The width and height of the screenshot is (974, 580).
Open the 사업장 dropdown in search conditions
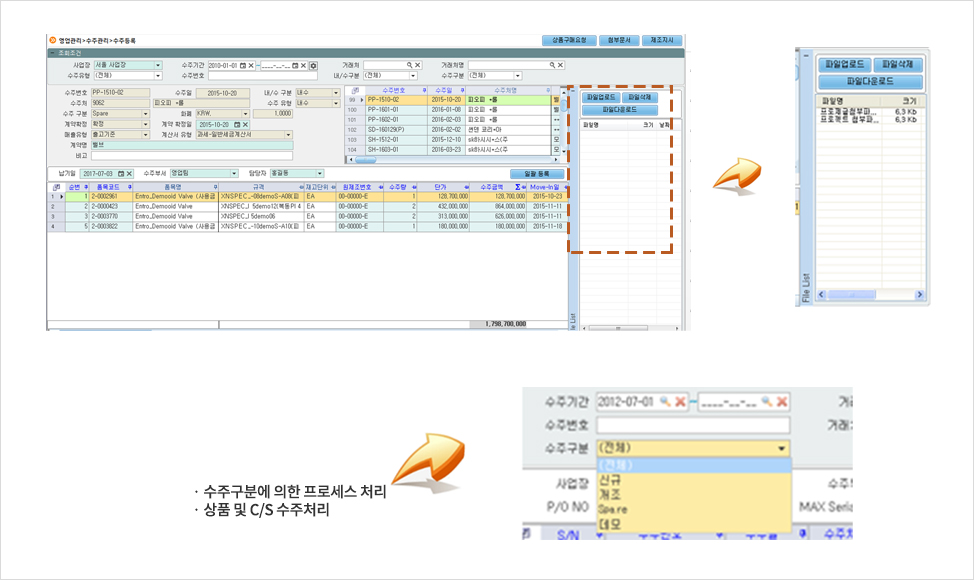coord(158,65)
